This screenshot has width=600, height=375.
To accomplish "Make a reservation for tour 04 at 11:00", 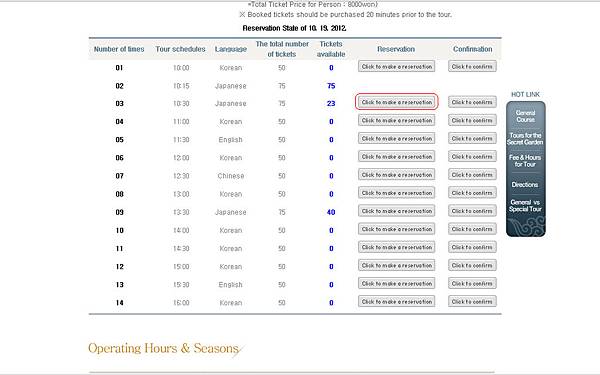I will (x=396, y=121).
